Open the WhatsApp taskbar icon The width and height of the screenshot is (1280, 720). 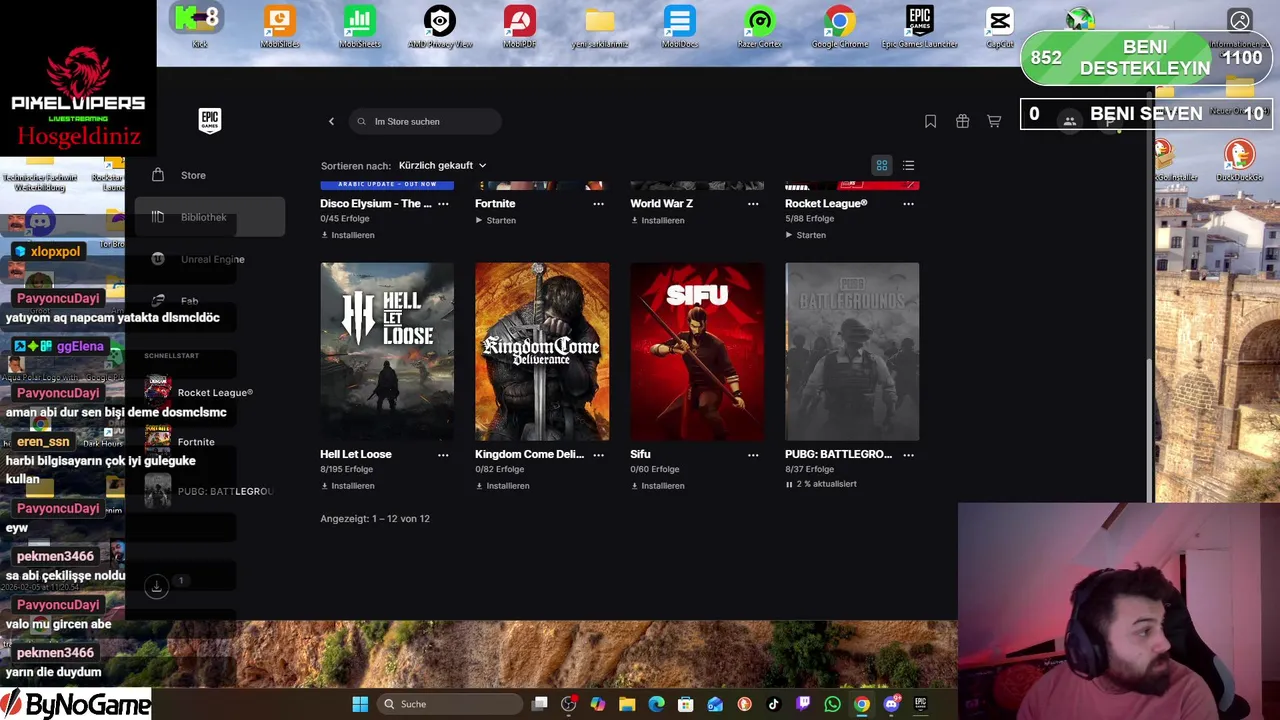pyautogui.click(x=833, y=704)
